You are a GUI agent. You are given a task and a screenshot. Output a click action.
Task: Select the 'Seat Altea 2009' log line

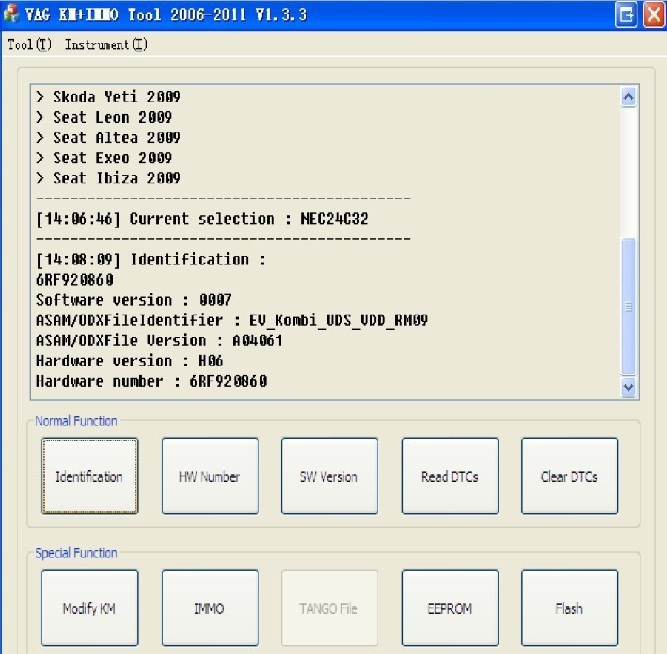(108, 137)
